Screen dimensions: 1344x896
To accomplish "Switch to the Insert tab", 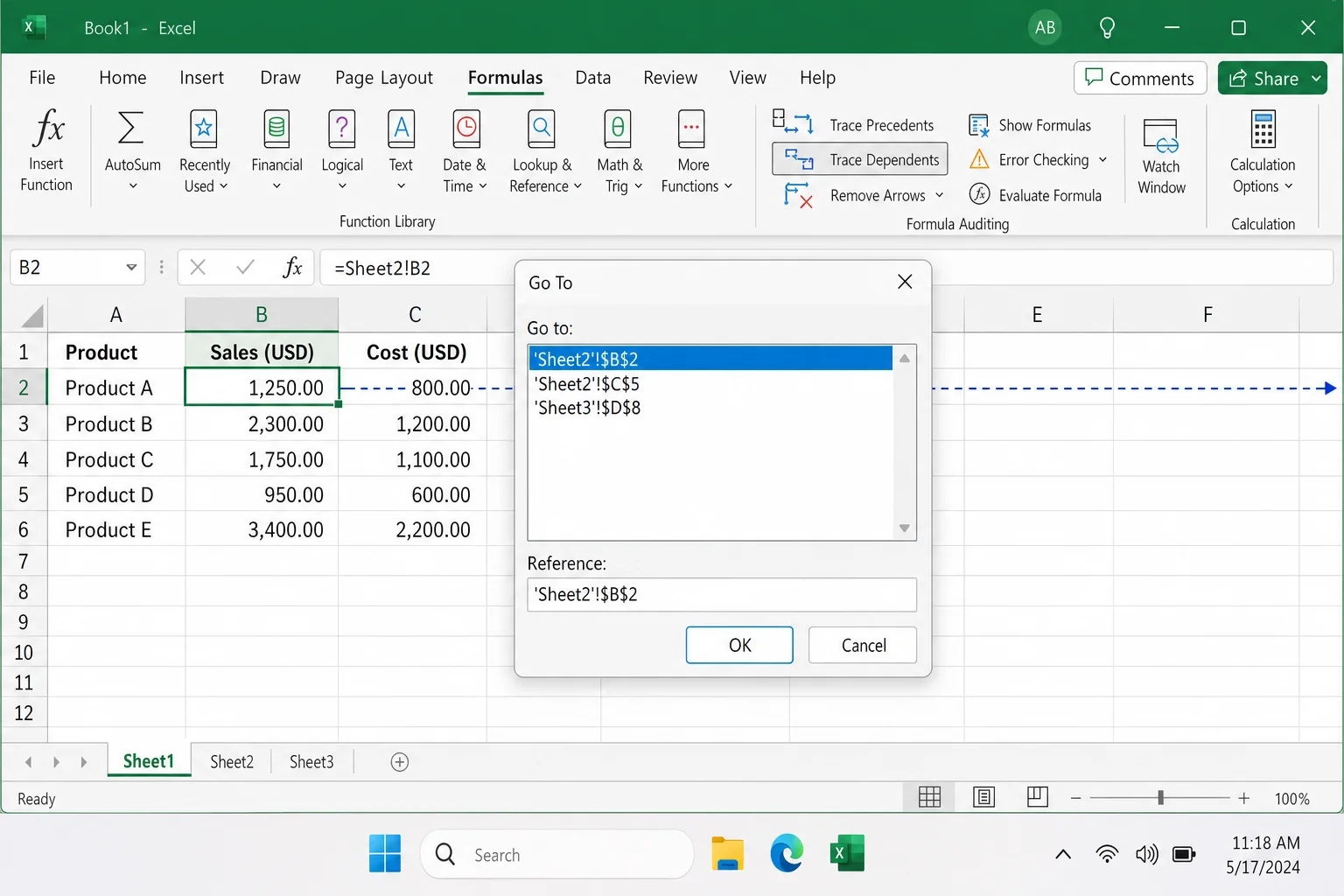I will pos(201,78).
